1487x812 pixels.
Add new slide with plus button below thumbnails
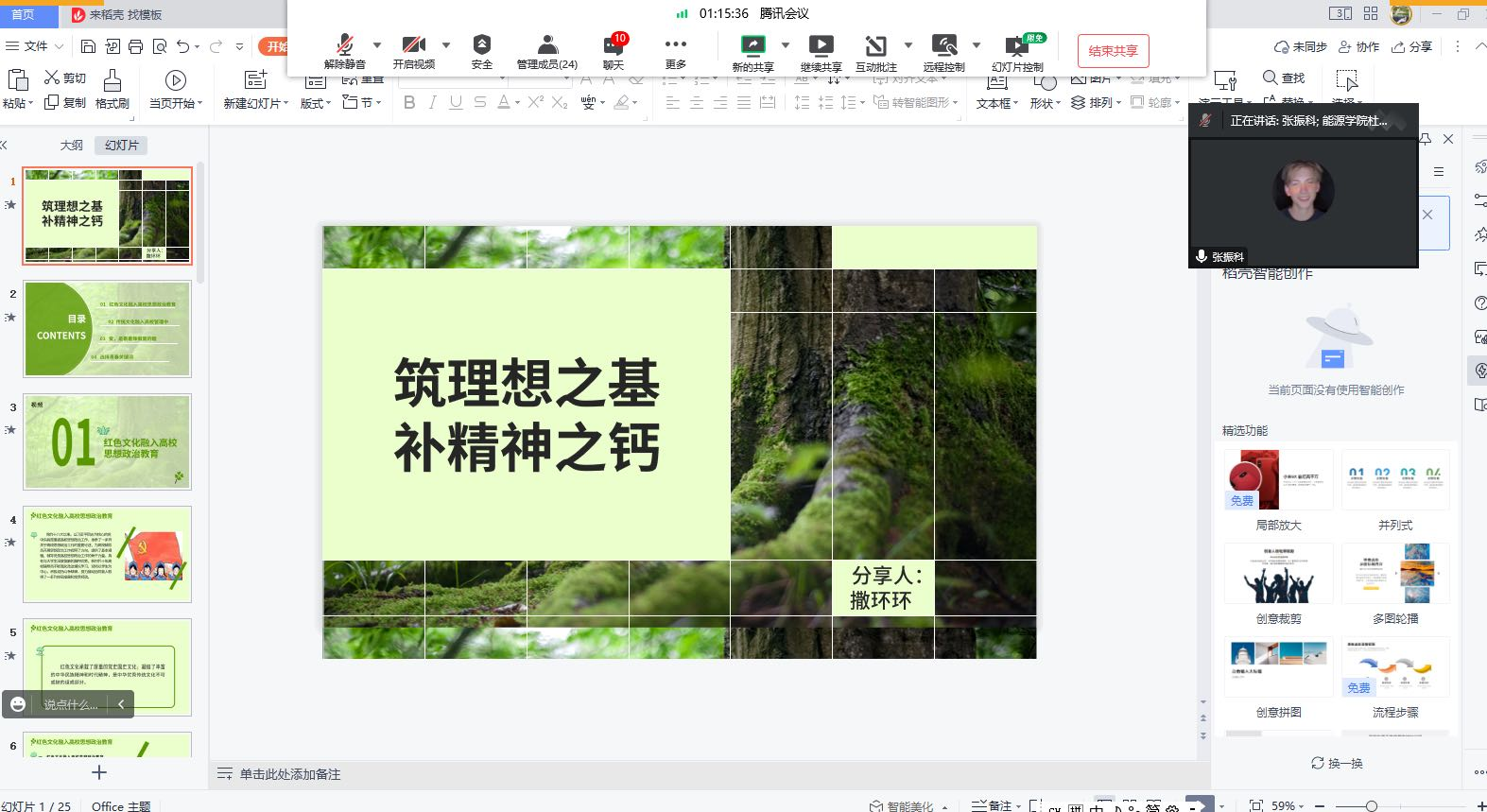pyautogui.click(x=99, y=772)
